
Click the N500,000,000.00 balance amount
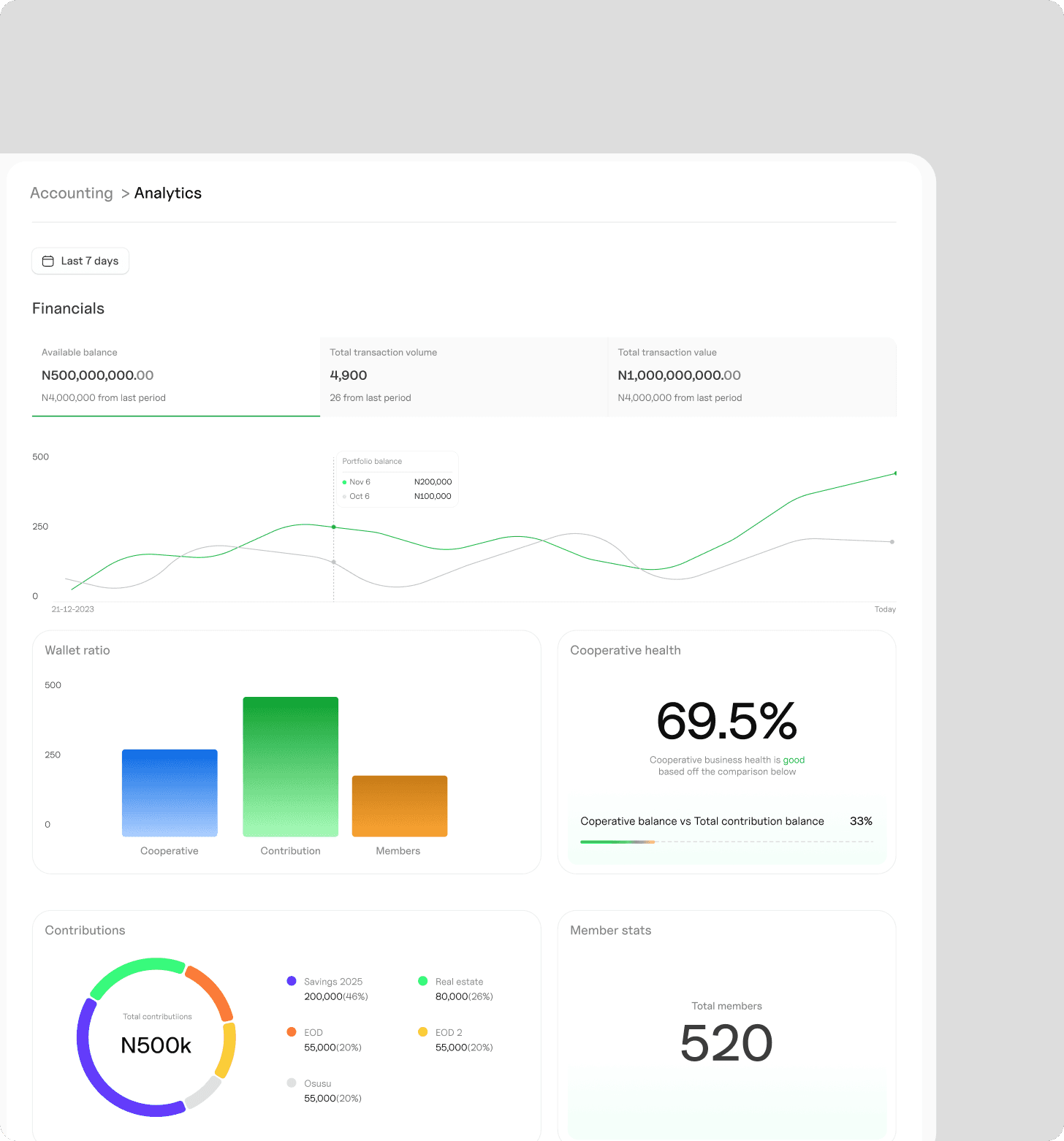click(97, 375)
